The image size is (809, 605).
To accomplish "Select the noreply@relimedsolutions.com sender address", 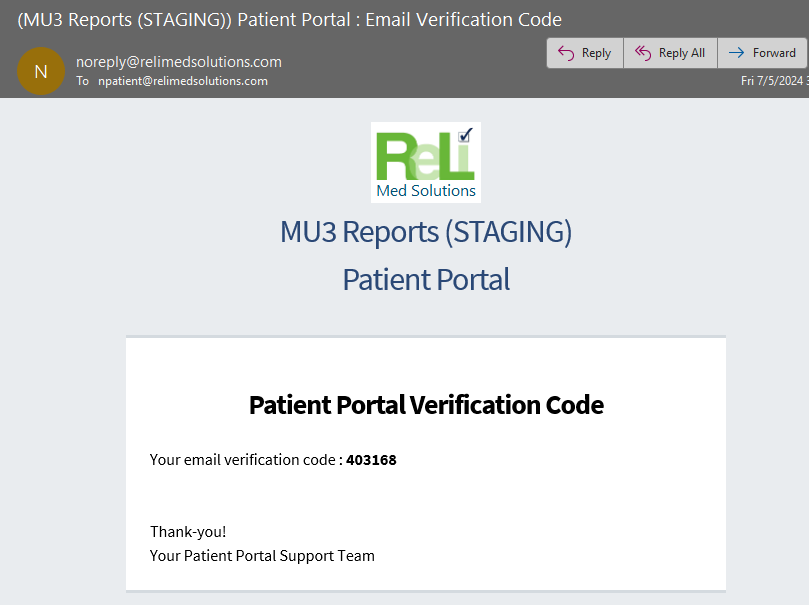I will pyautogui.click(x=179, y=62).
